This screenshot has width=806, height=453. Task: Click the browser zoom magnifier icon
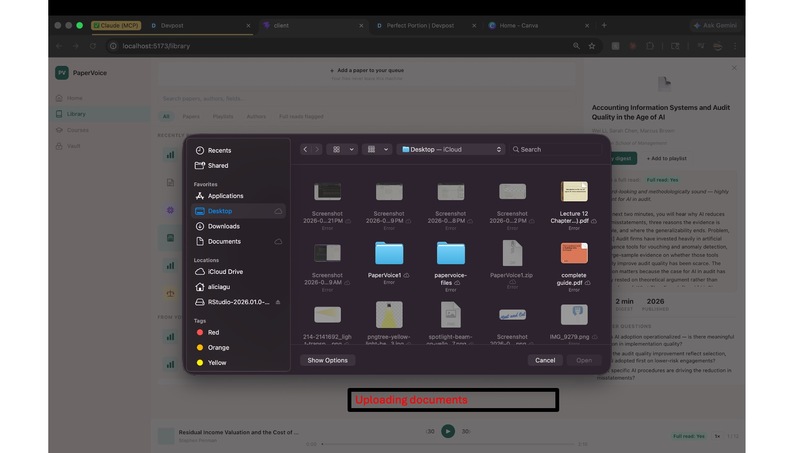(576, 46)
